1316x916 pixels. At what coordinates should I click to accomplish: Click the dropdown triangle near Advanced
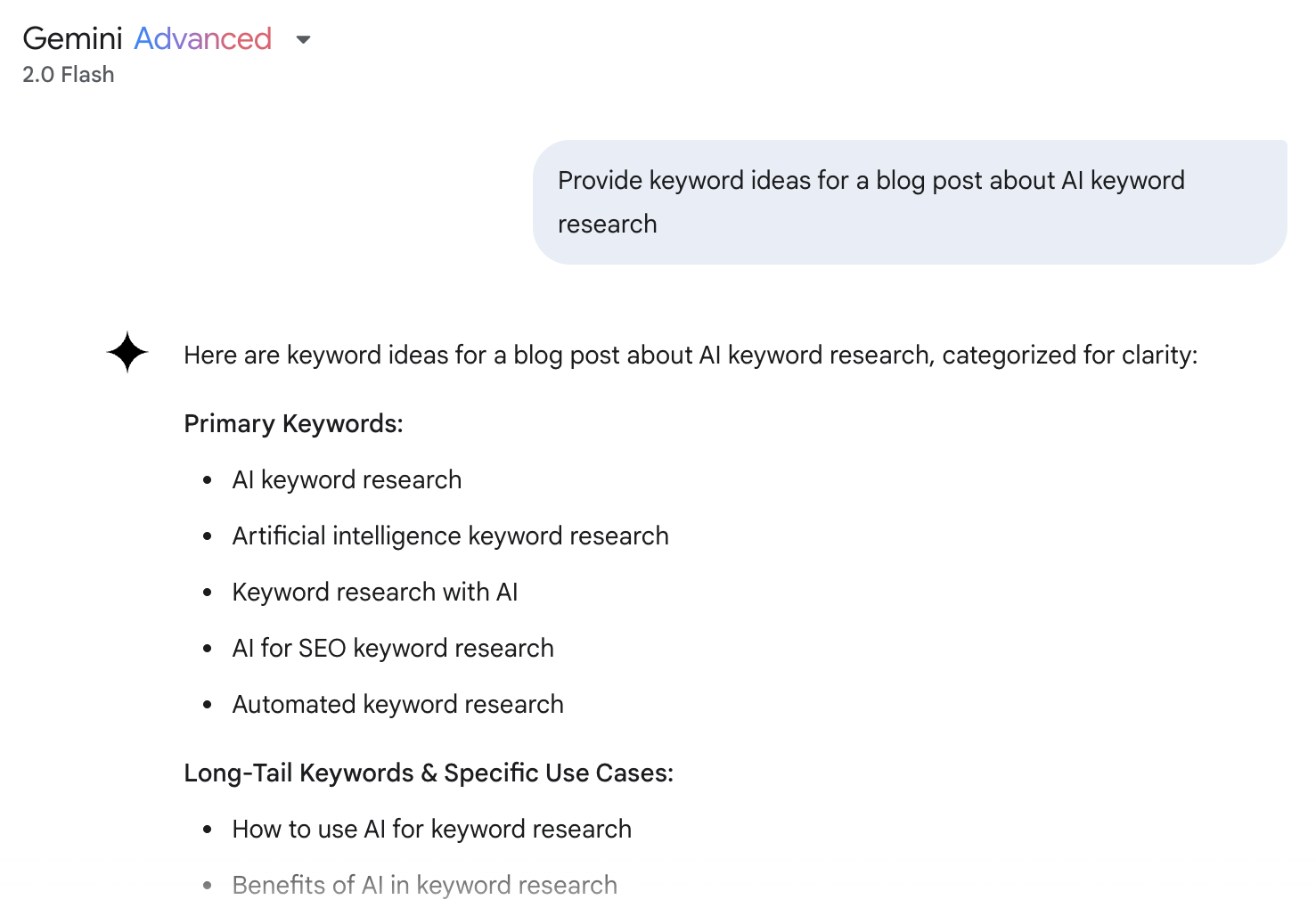pyautogui.click(x=303, y=40)
